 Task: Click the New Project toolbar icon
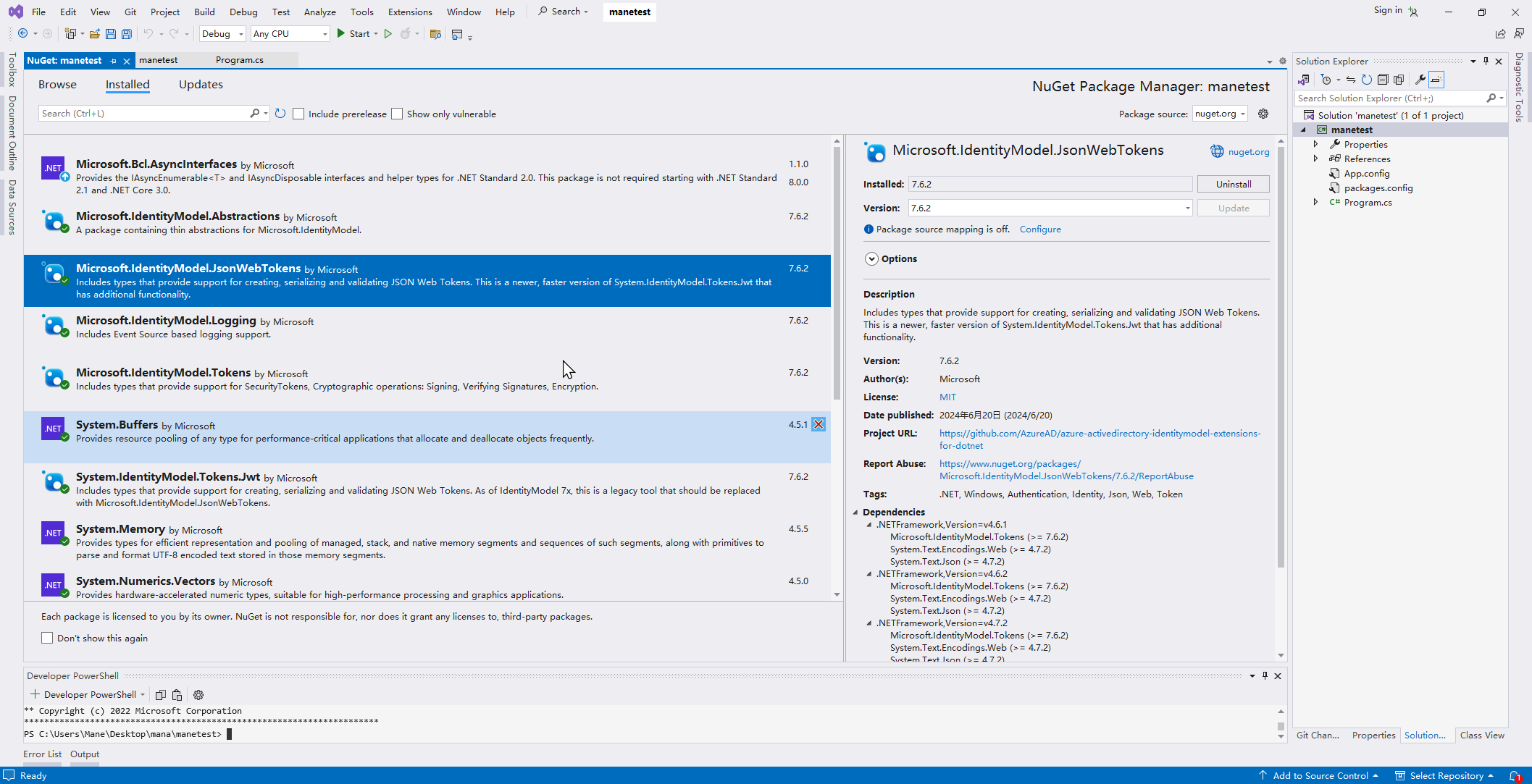pos(70,33)
